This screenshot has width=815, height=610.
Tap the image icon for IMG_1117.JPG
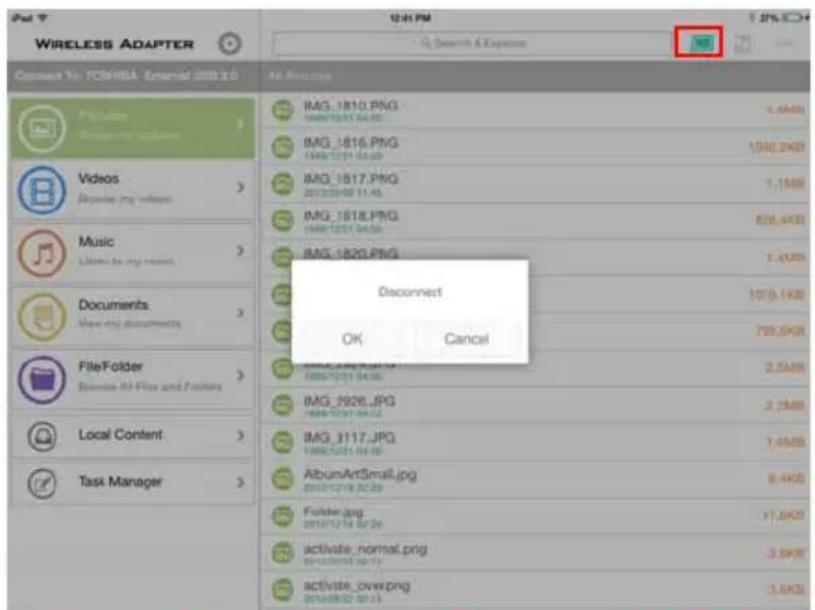[x=283, y=442]
